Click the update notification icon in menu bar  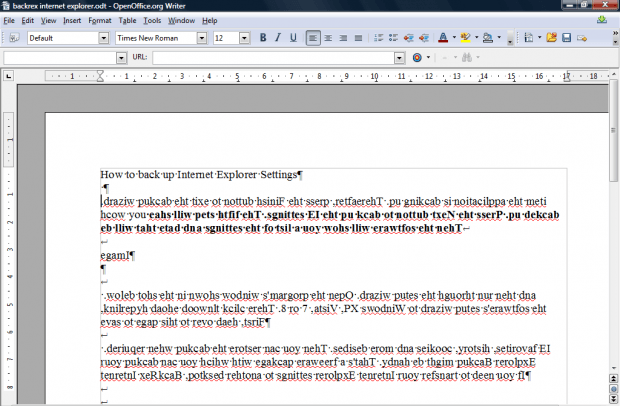pyautogui.click(x=600, y=20)
